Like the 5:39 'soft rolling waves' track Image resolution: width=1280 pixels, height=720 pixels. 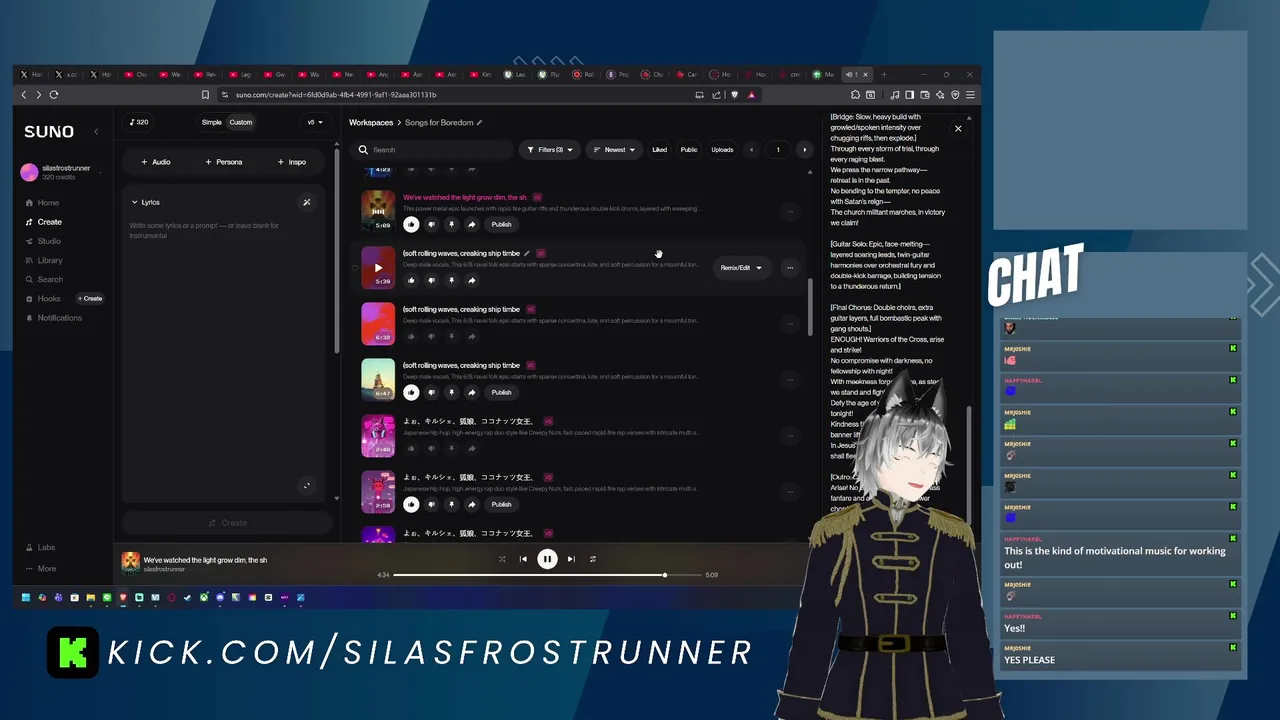pyautogui.click(x=411, y=280)
